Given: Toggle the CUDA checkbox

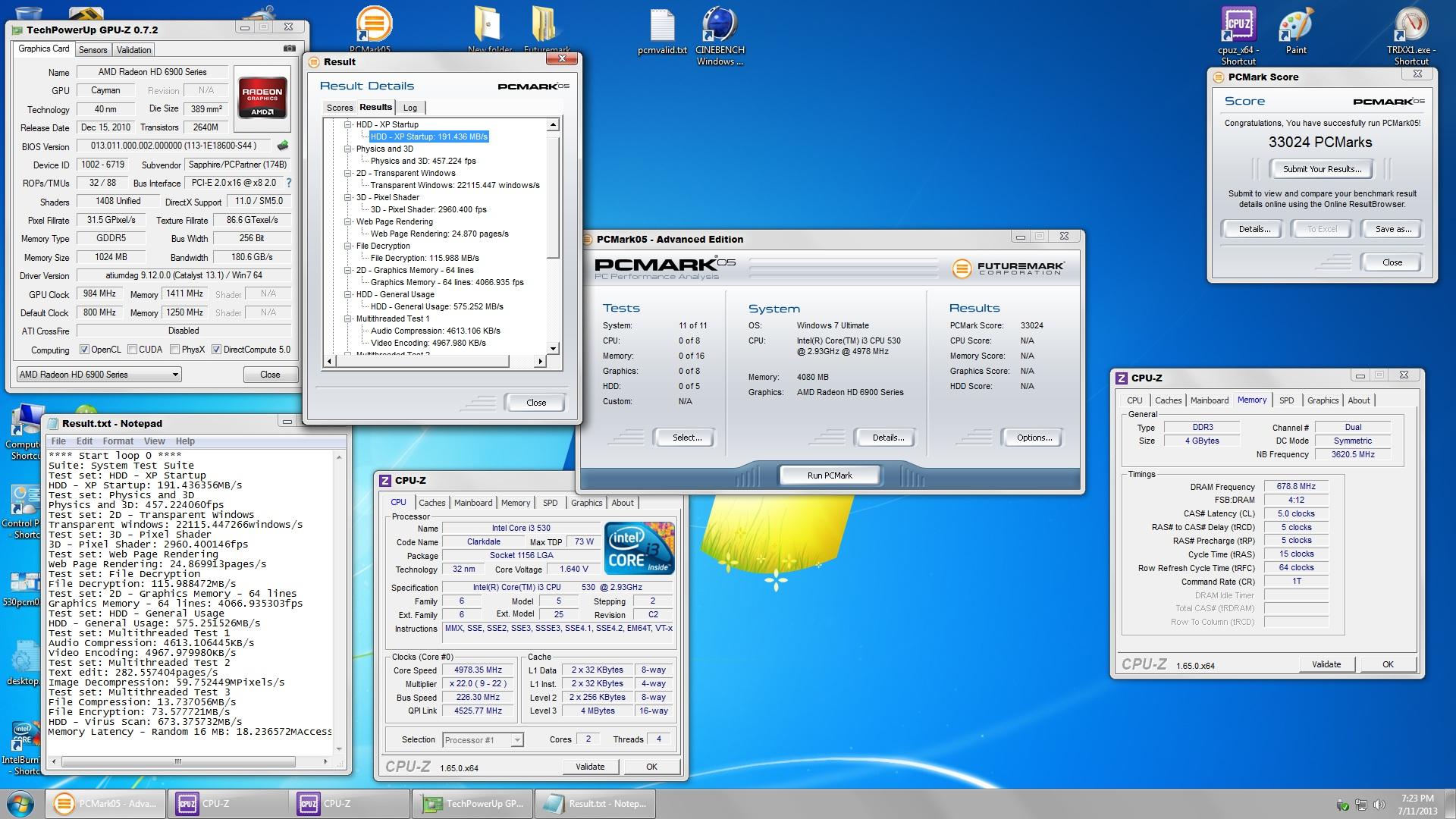Looking at the screenshot, I should pos(132,350).
